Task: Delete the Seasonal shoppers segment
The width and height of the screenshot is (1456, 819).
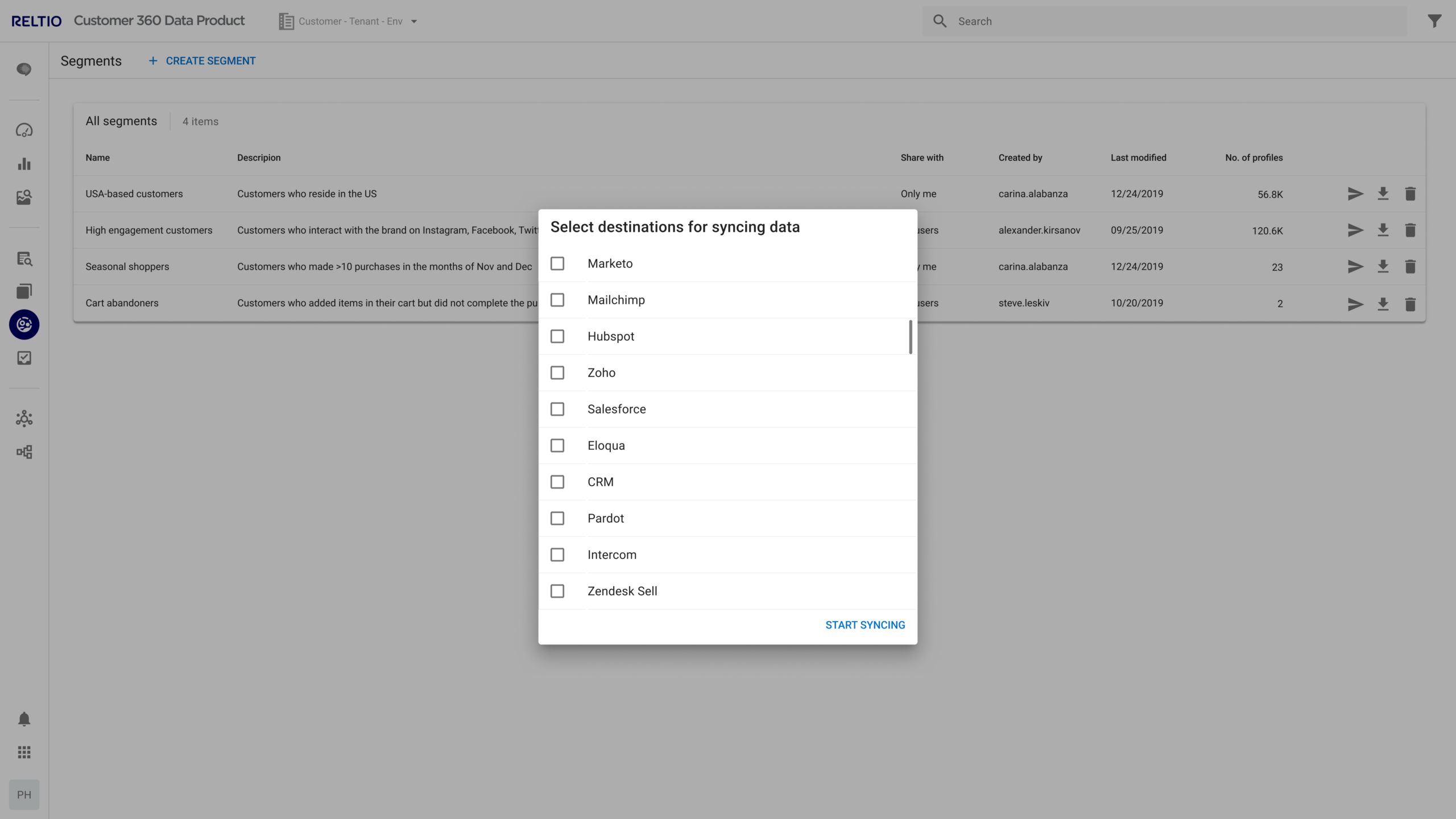Action: pyautogui.click(x=1410, y=267)
